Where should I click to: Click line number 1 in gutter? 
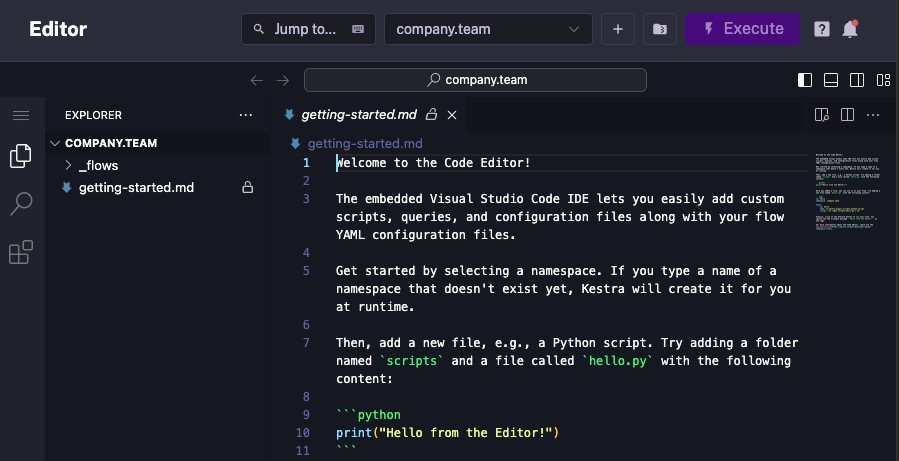(306, 163)
